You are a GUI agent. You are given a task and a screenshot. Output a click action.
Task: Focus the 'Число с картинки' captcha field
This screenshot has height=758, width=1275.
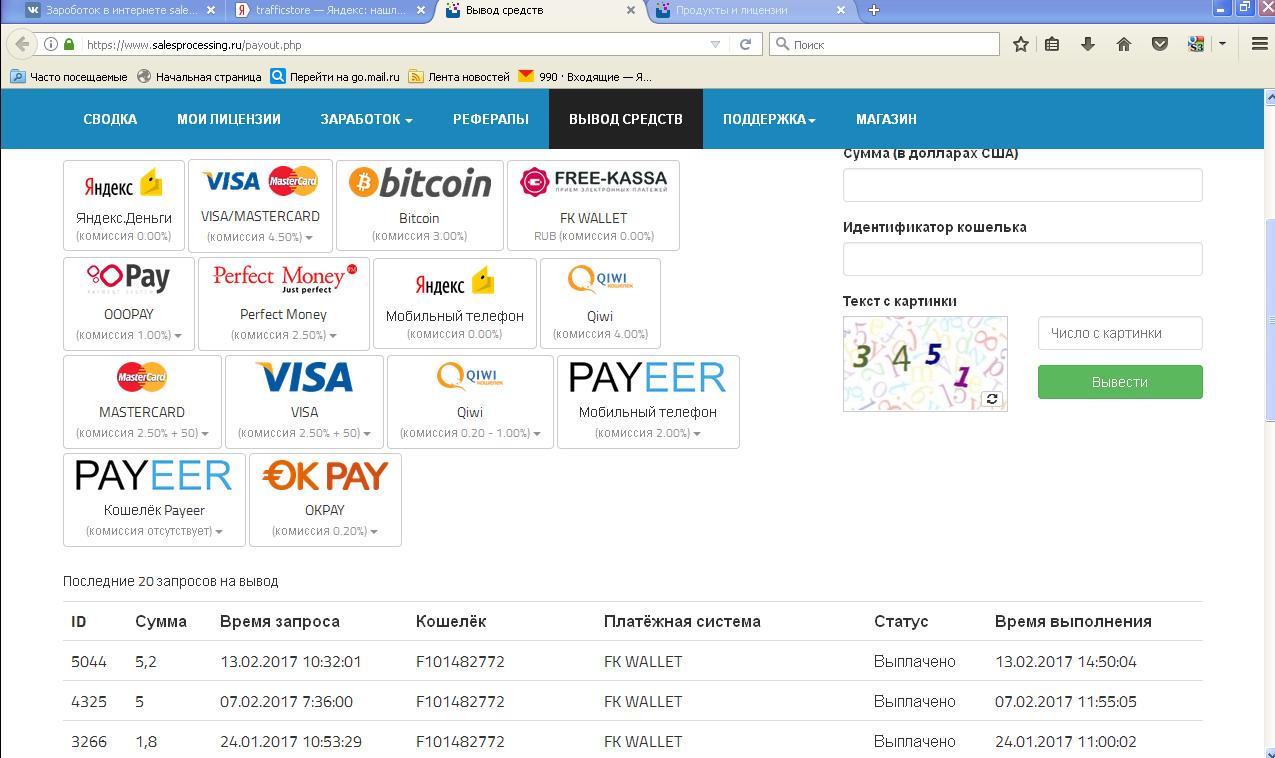coord(1120,333)
